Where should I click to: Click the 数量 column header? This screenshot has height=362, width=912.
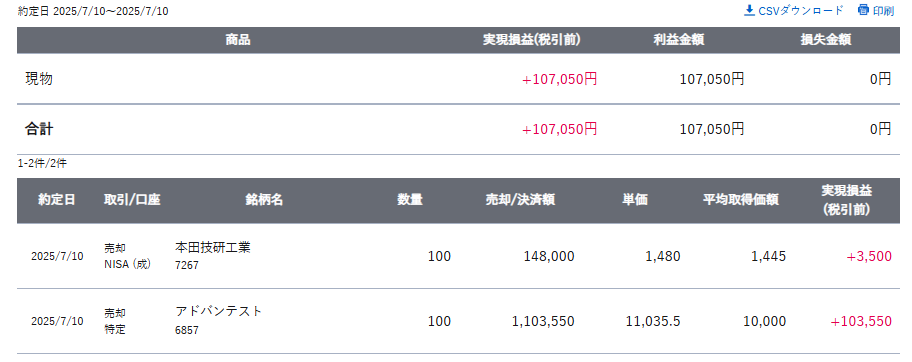click(x=410, y=200)
